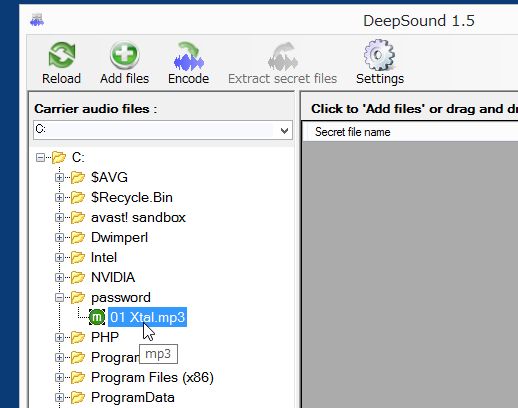The image size is (518, 408).
Task: Select the password folder label
Action: pyautogui.click(x=121, y=297)
